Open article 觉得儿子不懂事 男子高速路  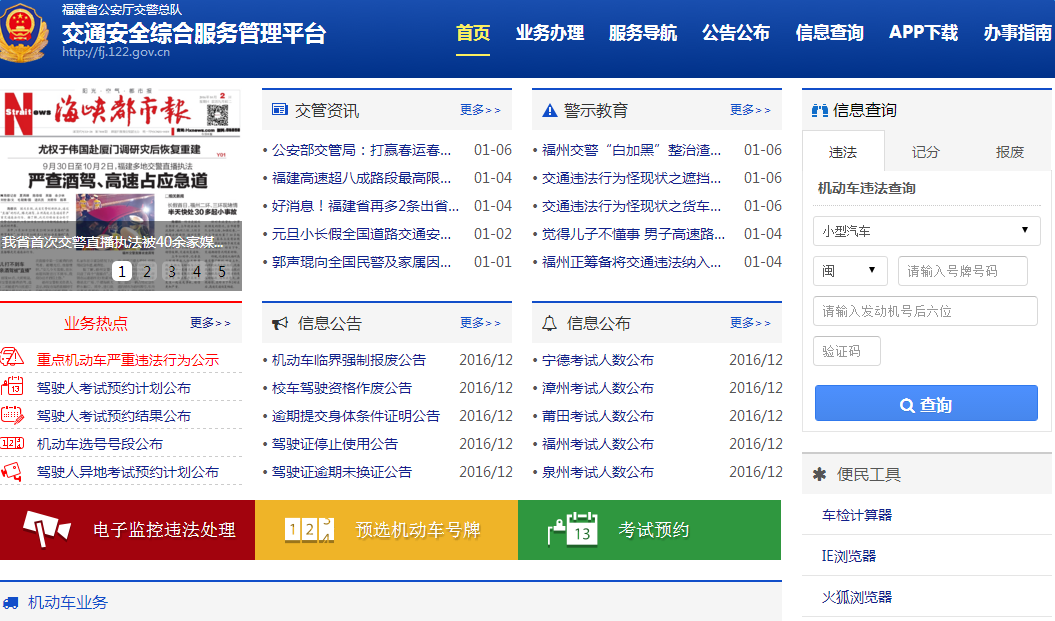tap(633, 234)
